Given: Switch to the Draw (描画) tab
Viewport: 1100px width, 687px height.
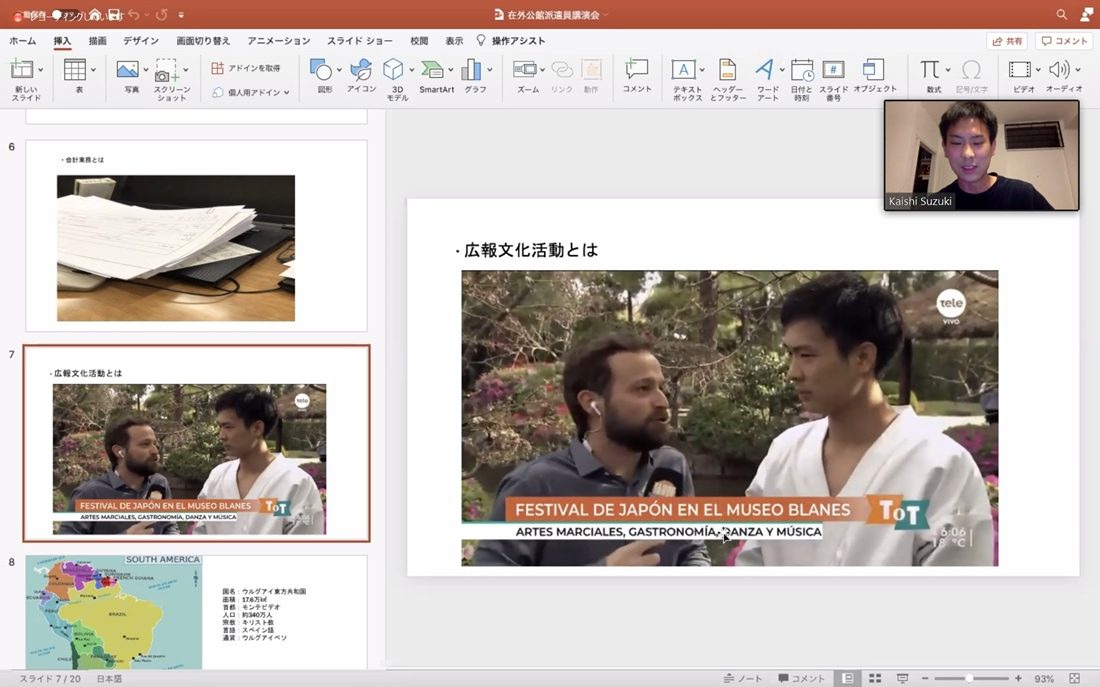Looking at the screenshot, I should point(98,41).
